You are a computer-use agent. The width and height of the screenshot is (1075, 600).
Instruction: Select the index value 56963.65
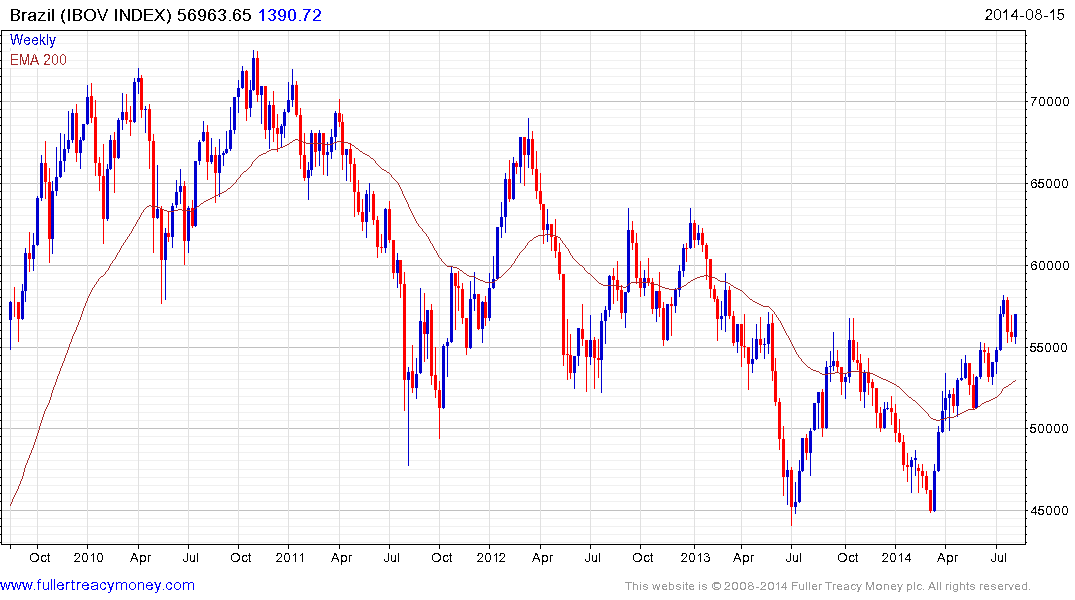coord(215,15)
